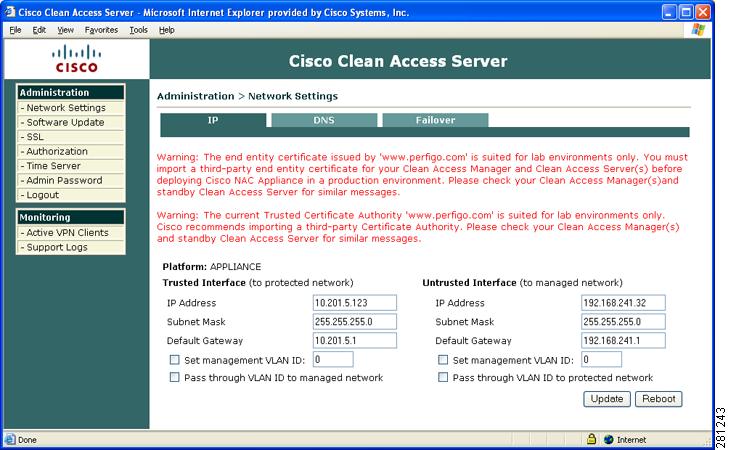
Task: Click the page icon next to Done
Action: pos(10,439)
